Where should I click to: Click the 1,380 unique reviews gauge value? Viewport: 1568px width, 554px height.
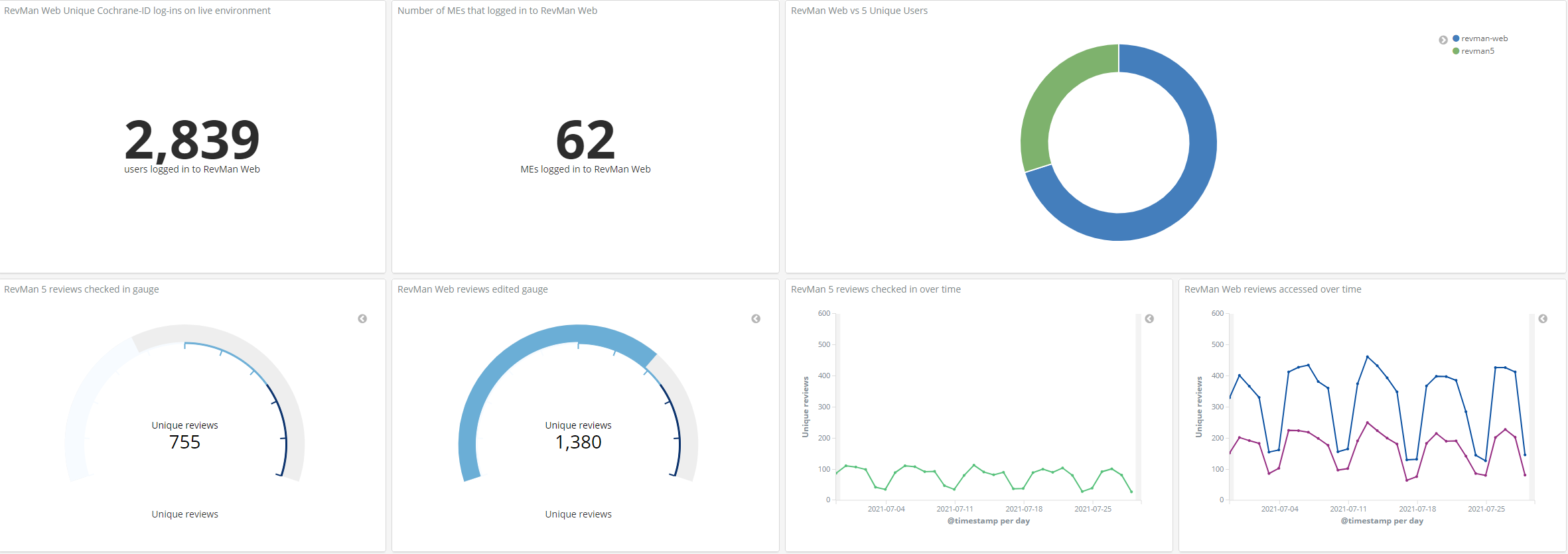tap(578, 442)
